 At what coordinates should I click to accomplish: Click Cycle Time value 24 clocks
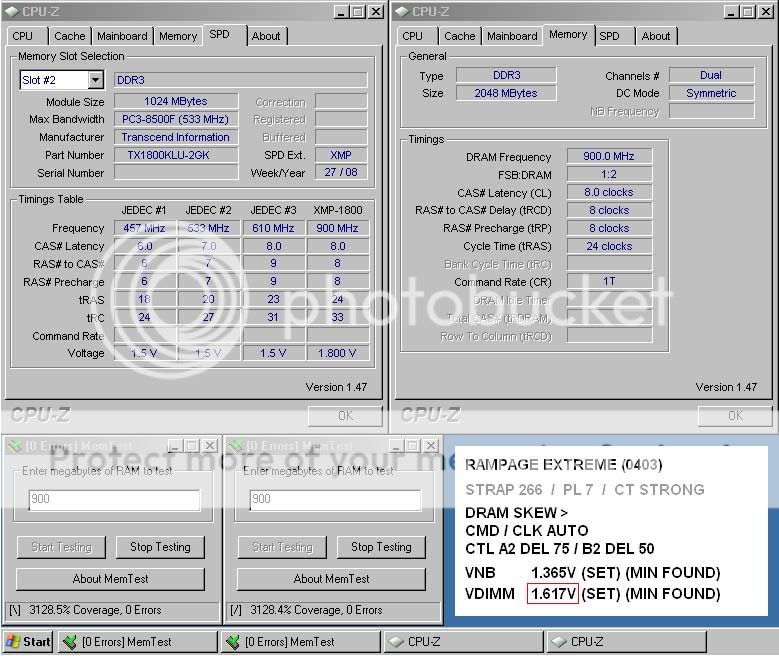[x=609, y=246]
